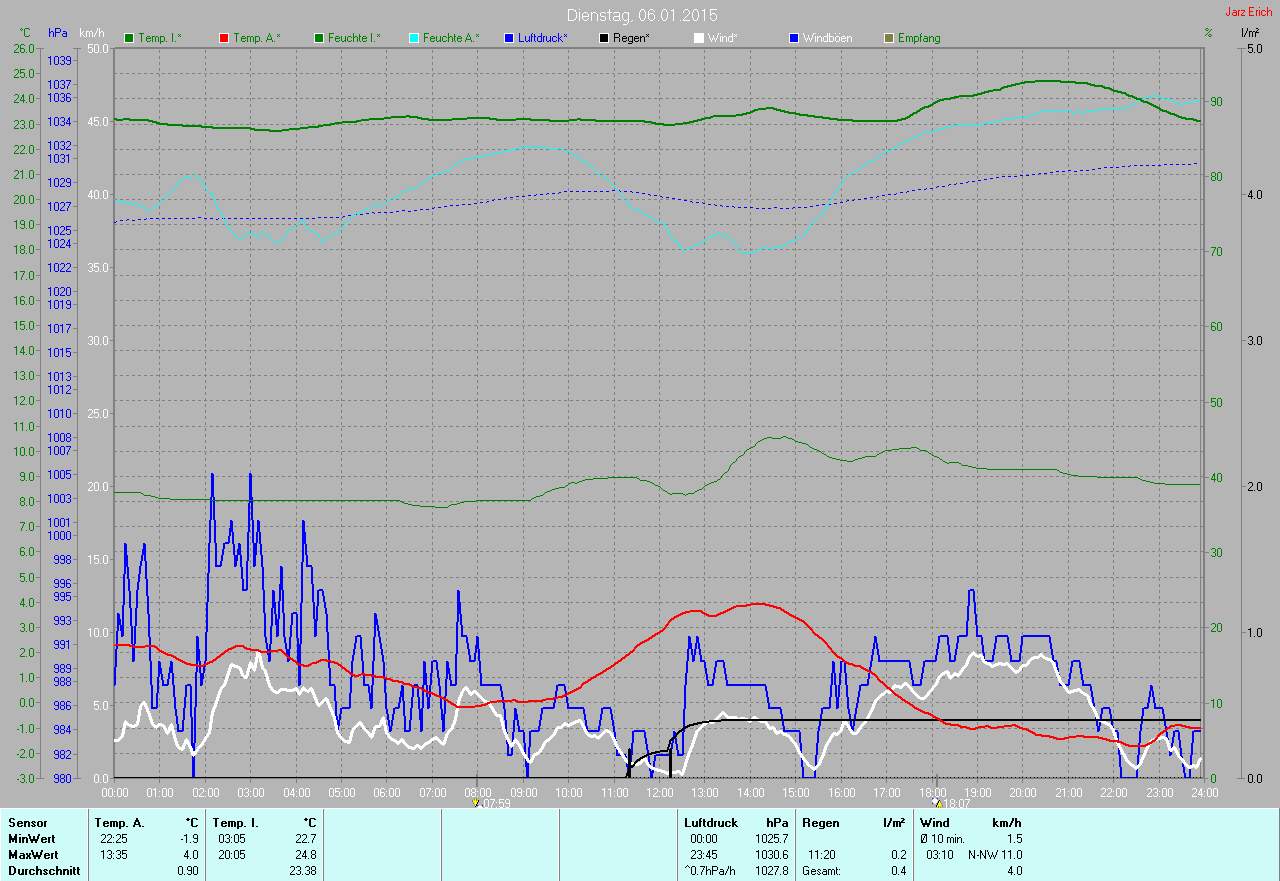Click the blue Luftdruck legend square

(509, 38)
